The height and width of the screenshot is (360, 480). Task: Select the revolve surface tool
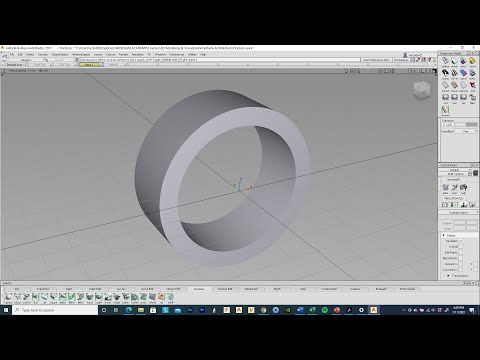(26, 297)
